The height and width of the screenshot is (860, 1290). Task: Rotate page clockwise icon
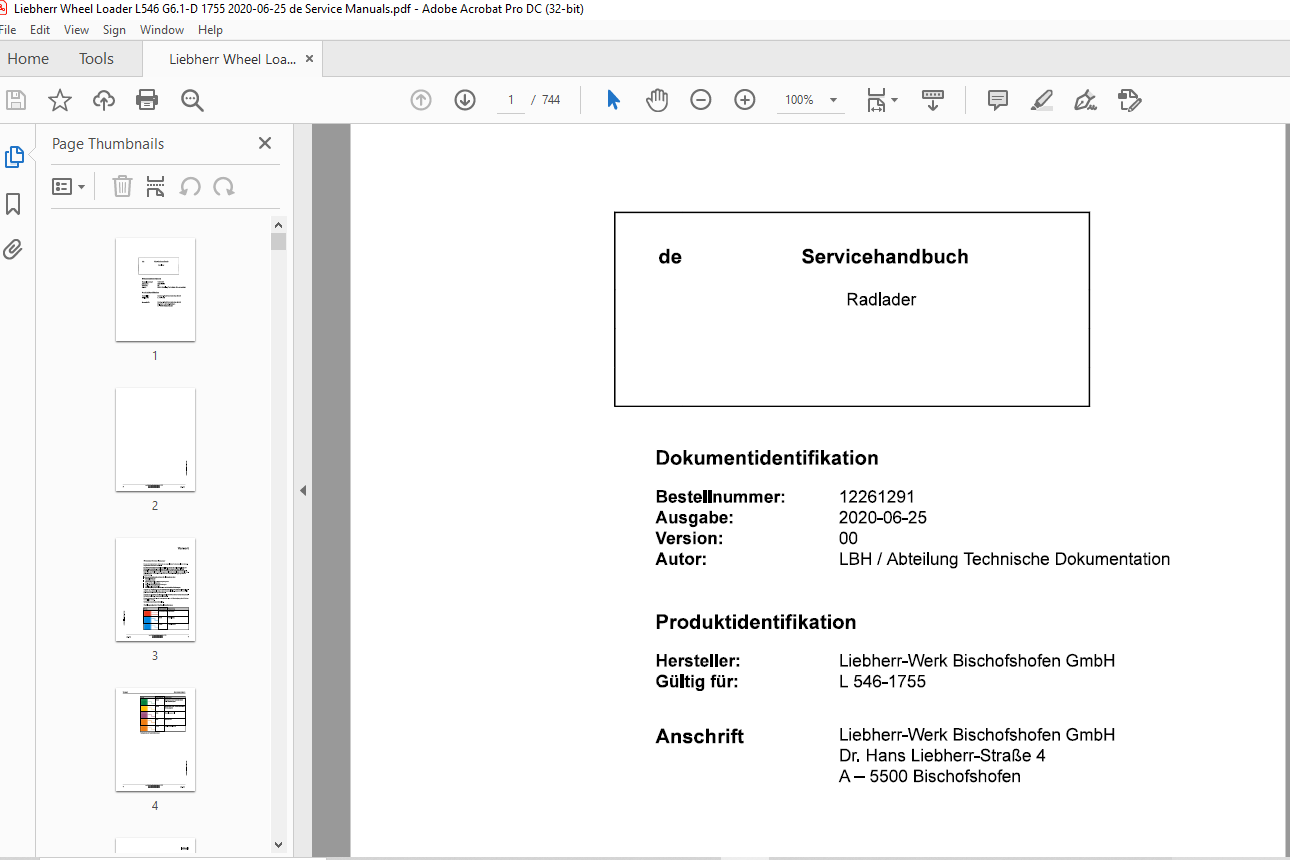point(224,186)
